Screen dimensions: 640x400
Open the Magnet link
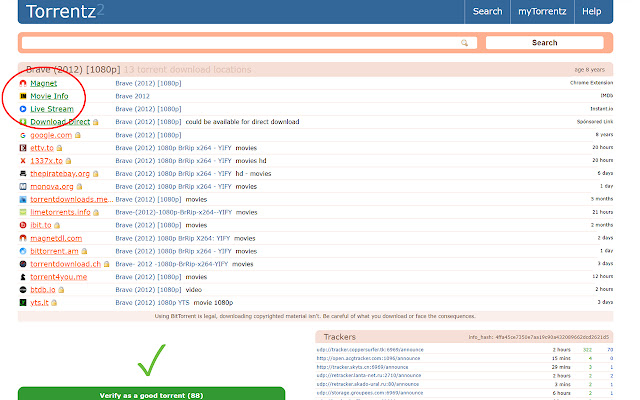pos(44,83)
